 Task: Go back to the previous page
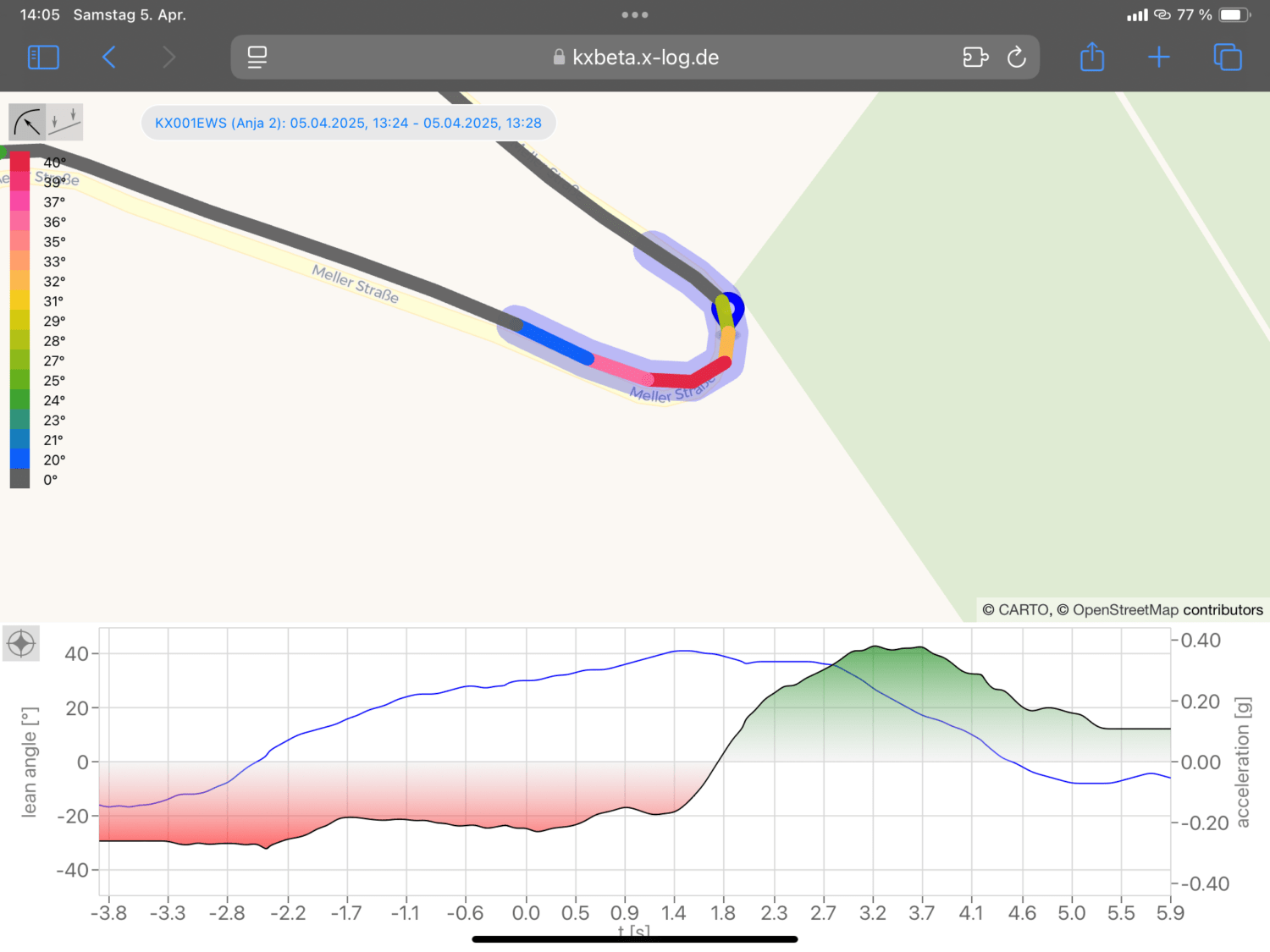pyautogui.click(x=109, y=58)
